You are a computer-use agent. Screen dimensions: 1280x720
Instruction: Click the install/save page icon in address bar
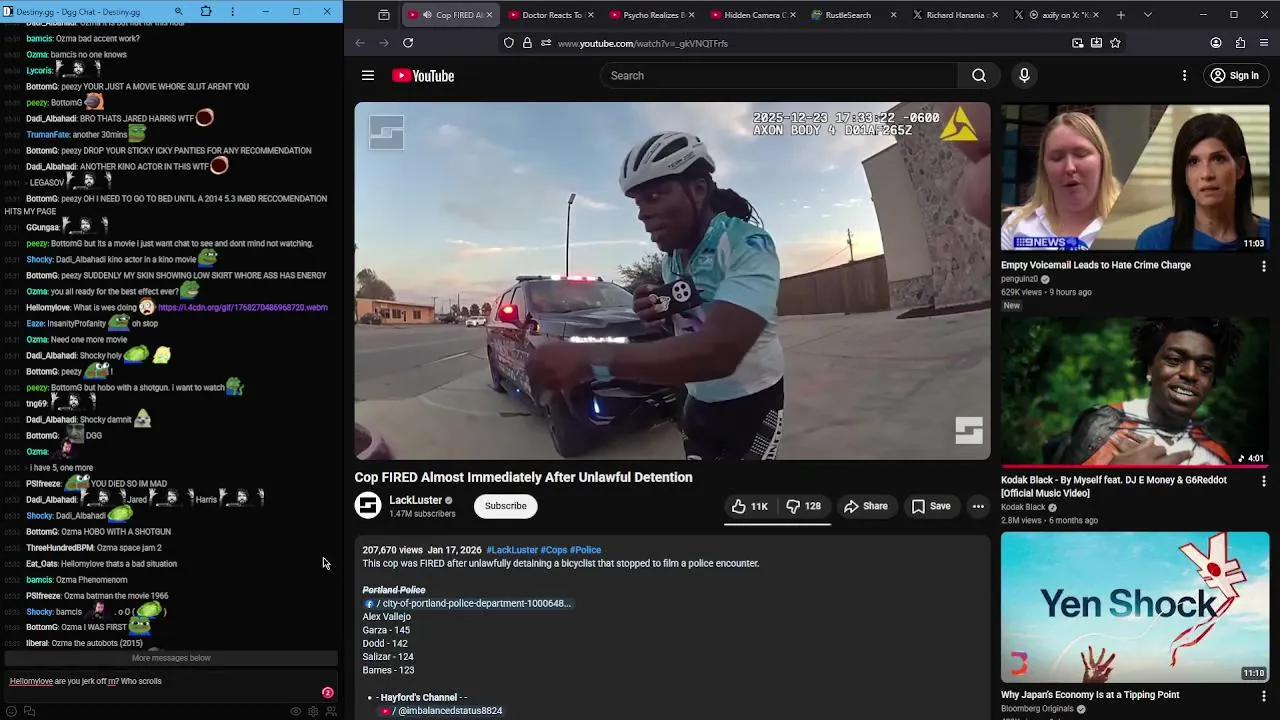pyautogui.click(x=1096, y=43)
